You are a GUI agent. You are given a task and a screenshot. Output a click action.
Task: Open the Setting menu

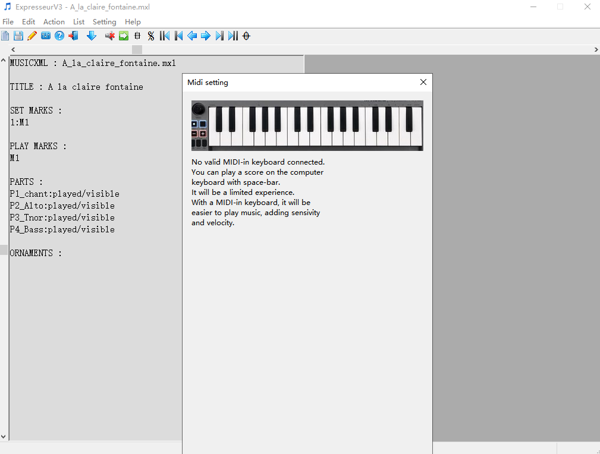point(104,21)
